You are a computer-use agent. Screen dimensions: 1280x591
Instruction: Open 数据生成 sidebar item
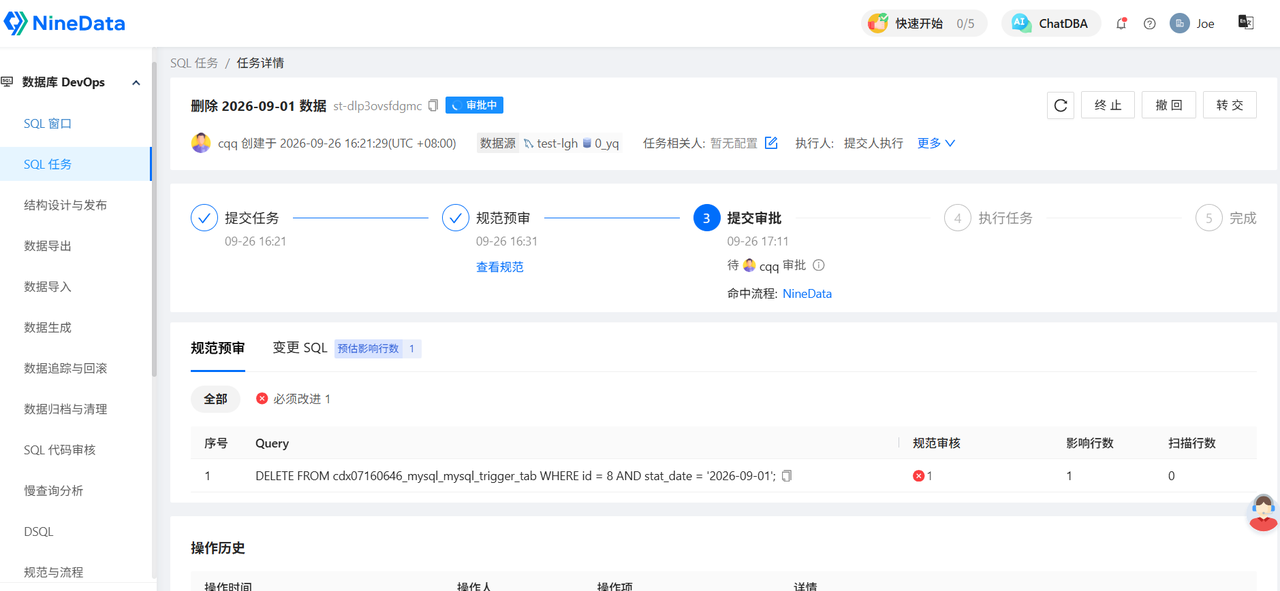[x=48, y=328]
